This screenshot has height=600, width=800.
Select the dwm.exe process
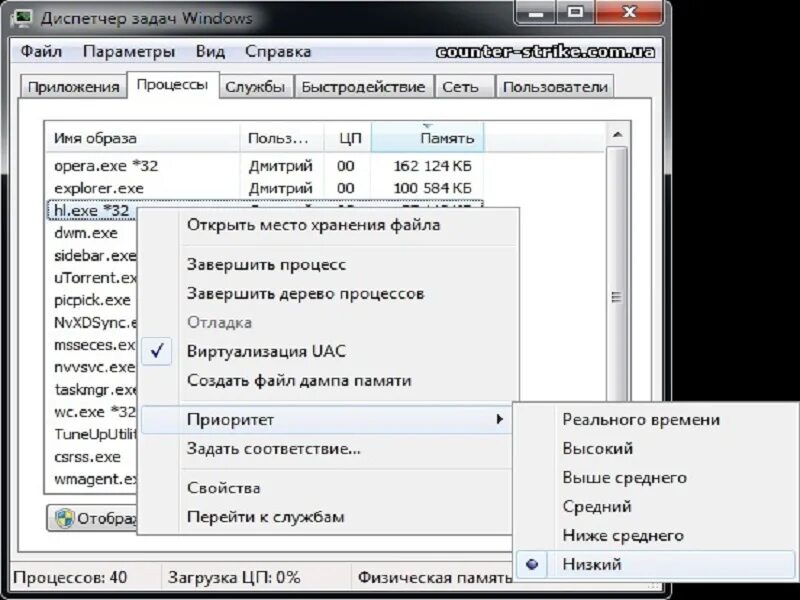pos(86,233)
